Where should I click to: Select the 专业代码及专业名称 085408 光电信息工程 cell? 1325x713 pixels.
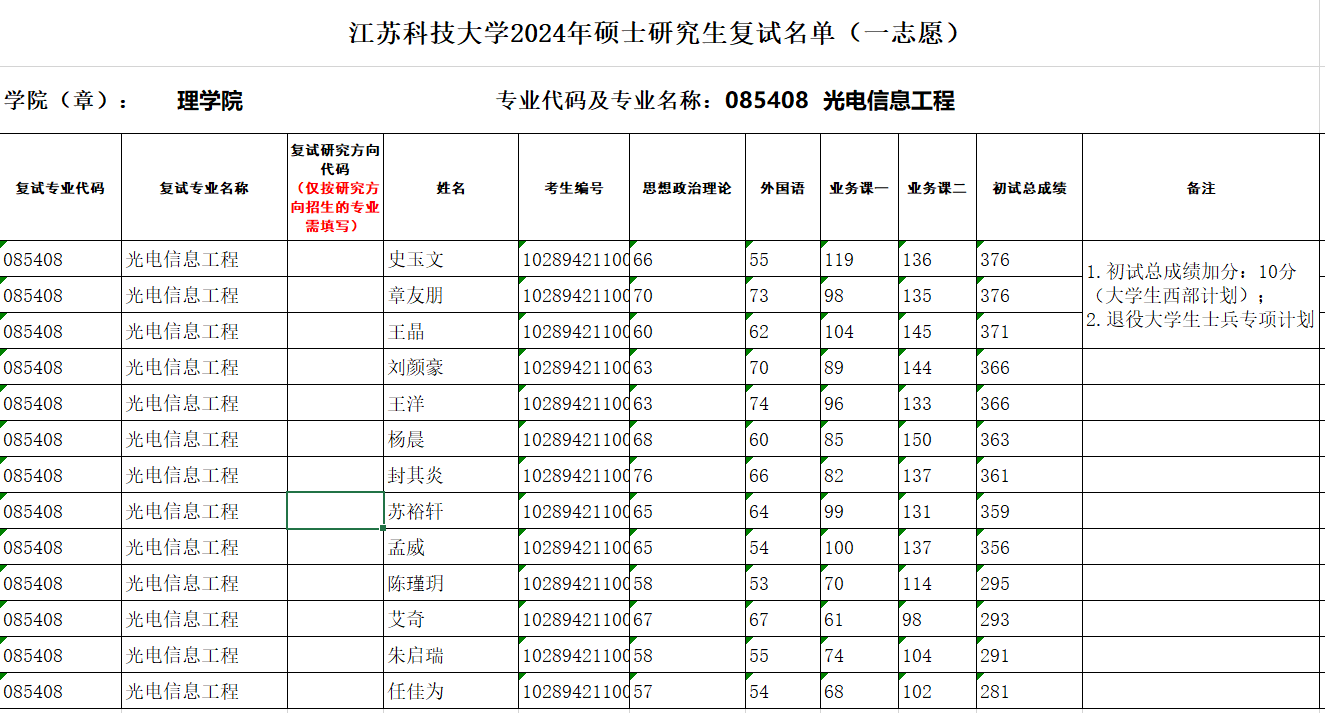(x=725, y=101)
